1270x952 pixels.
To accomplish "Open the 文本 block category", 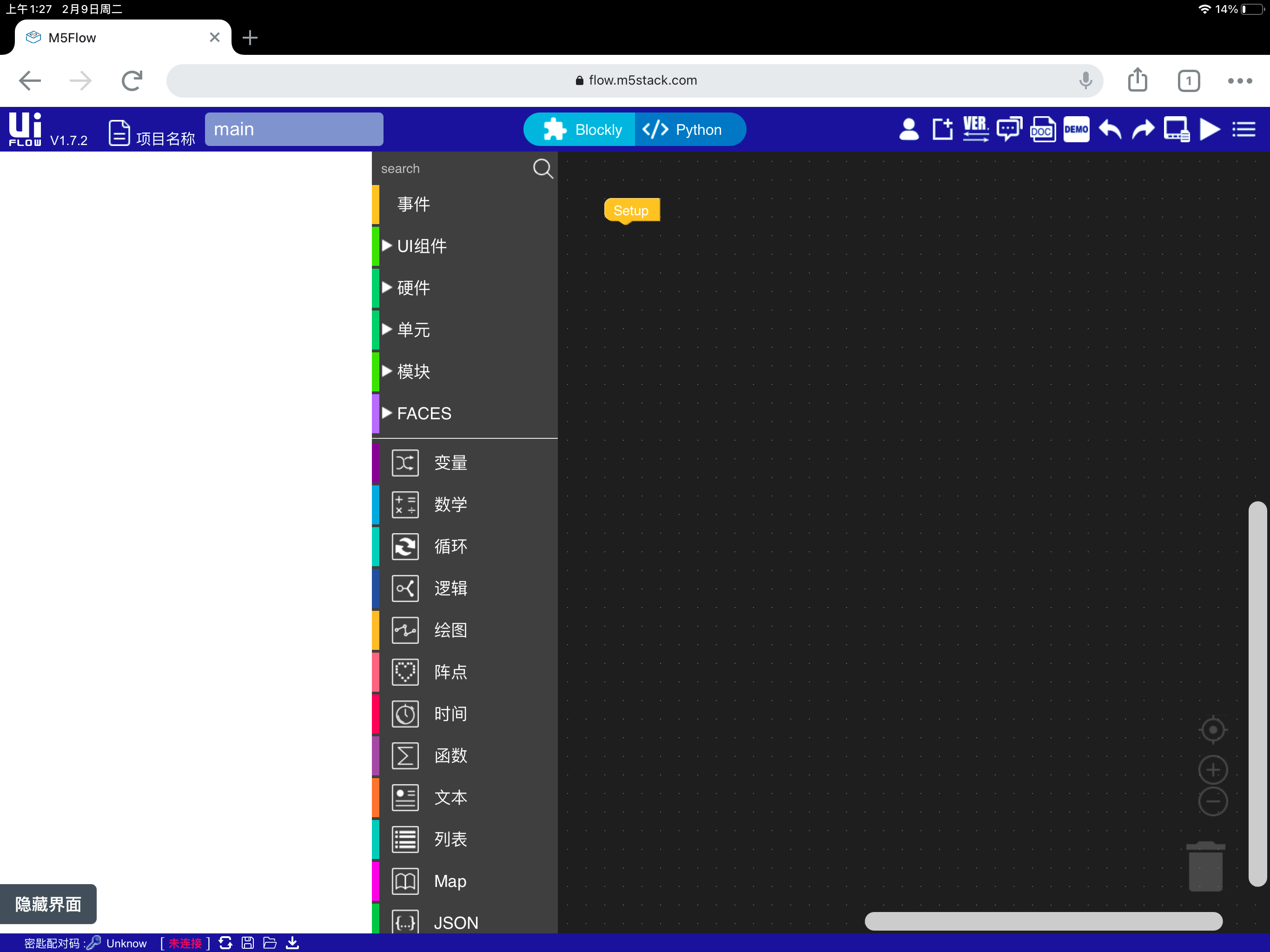I will 464,798.
